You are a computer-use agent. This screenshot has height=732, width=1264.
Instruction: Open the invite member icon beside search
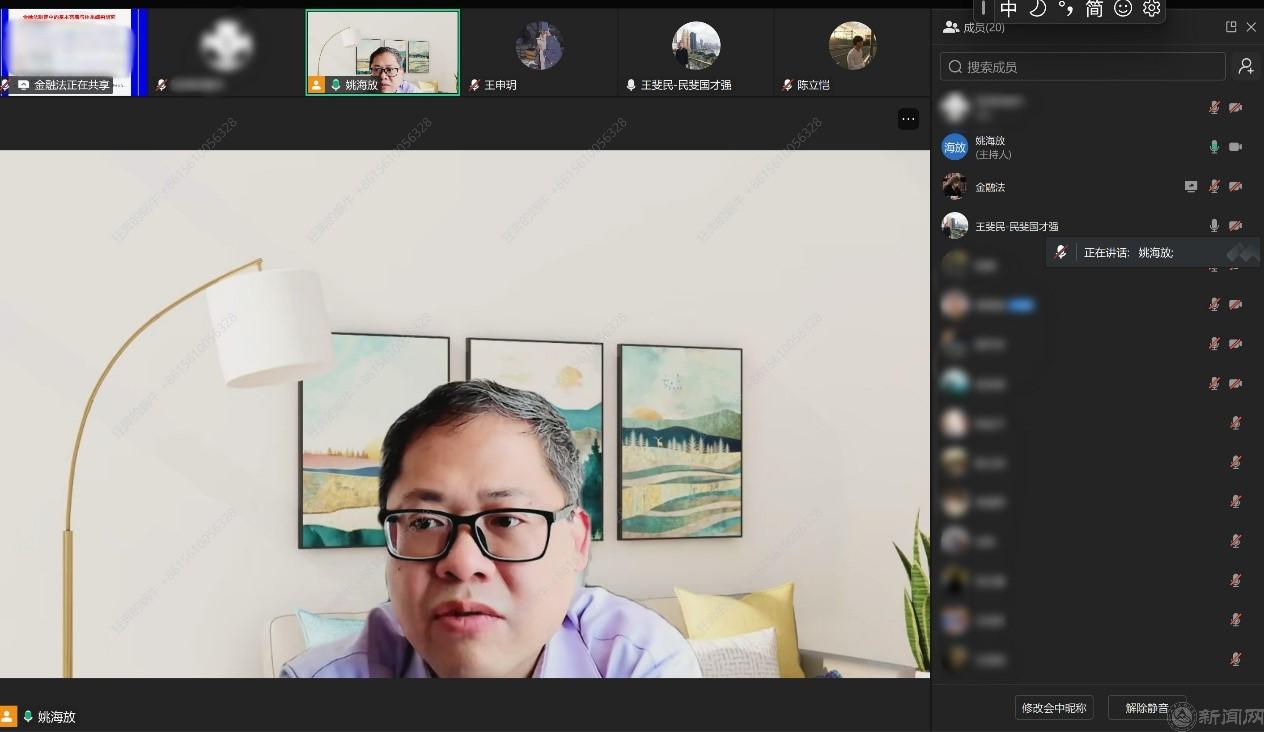(x=1246, y=66)
